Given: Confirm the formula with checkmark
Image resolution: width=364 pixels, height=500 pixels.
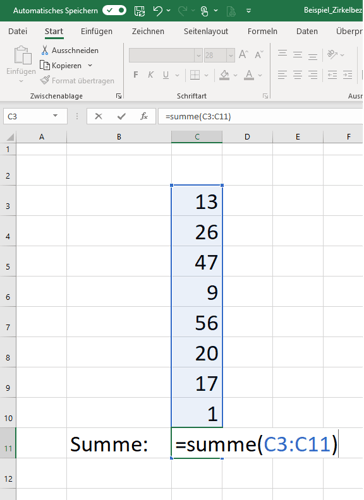Looking at the screenshot, I should tap(121, 116).
